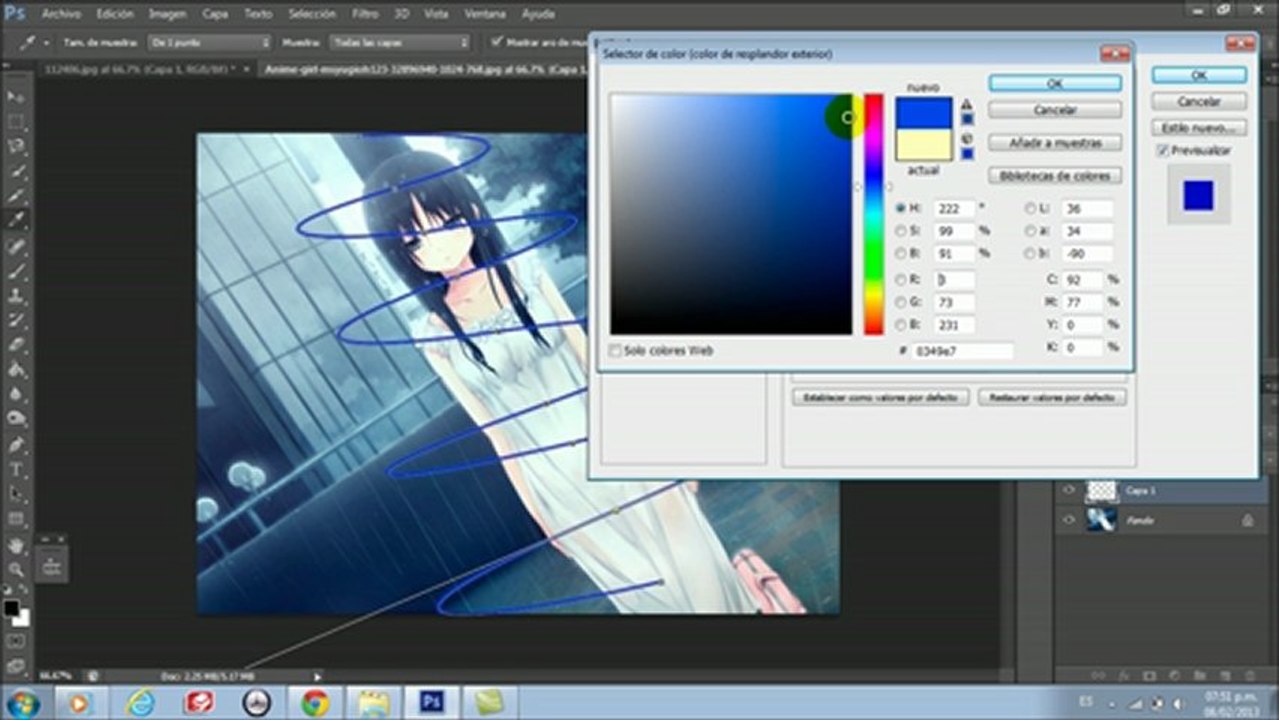Click the web-safe color cube icon
Image resolution: width=1279 pixels, height=720 pixels.
pos(967,139)
